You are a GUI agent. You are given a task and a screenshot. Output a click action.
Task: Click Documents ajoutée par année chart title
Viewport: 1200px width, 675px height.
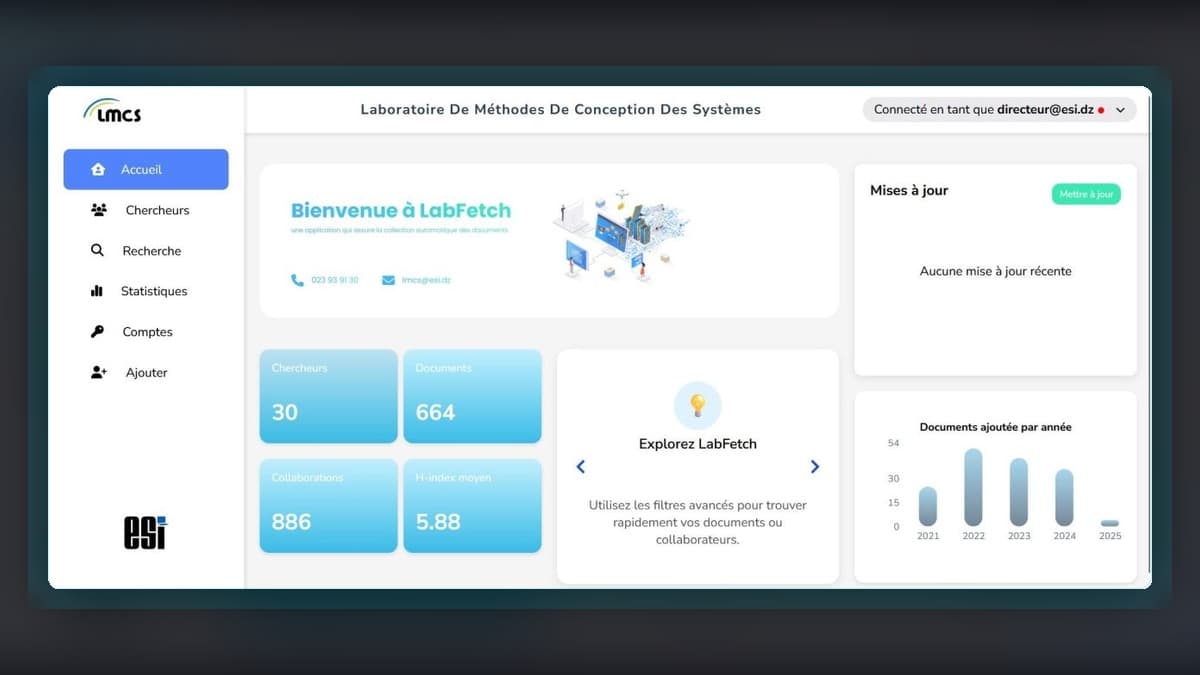996,427
